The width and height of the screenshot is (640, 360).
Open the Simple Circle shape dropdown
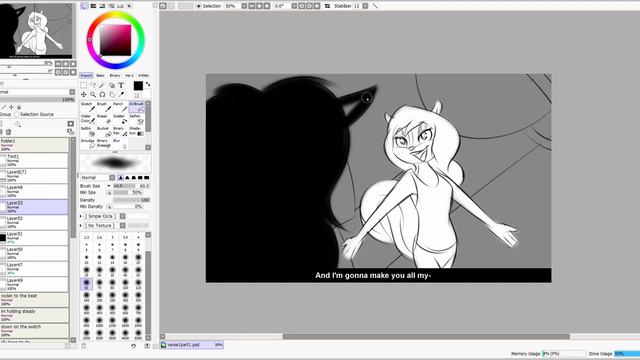click(x=122, y=216)
